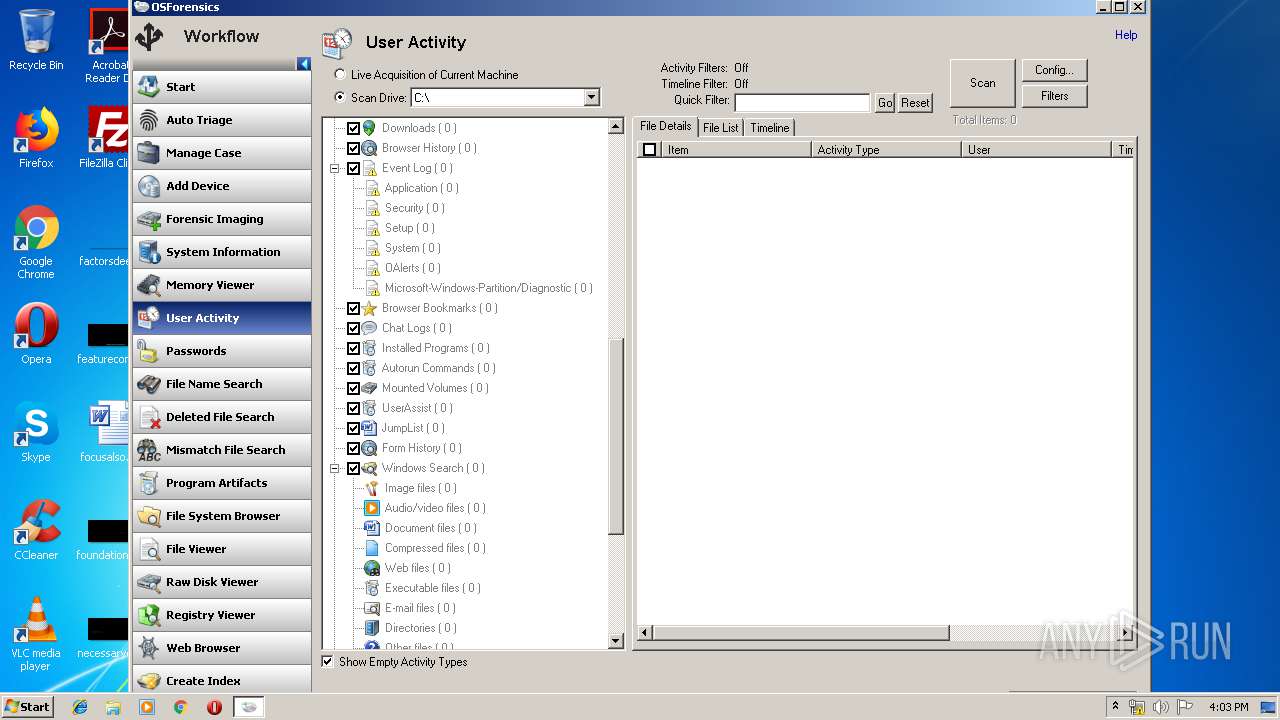
Task: Switch to the File Details tab
Action: (665, 126)
